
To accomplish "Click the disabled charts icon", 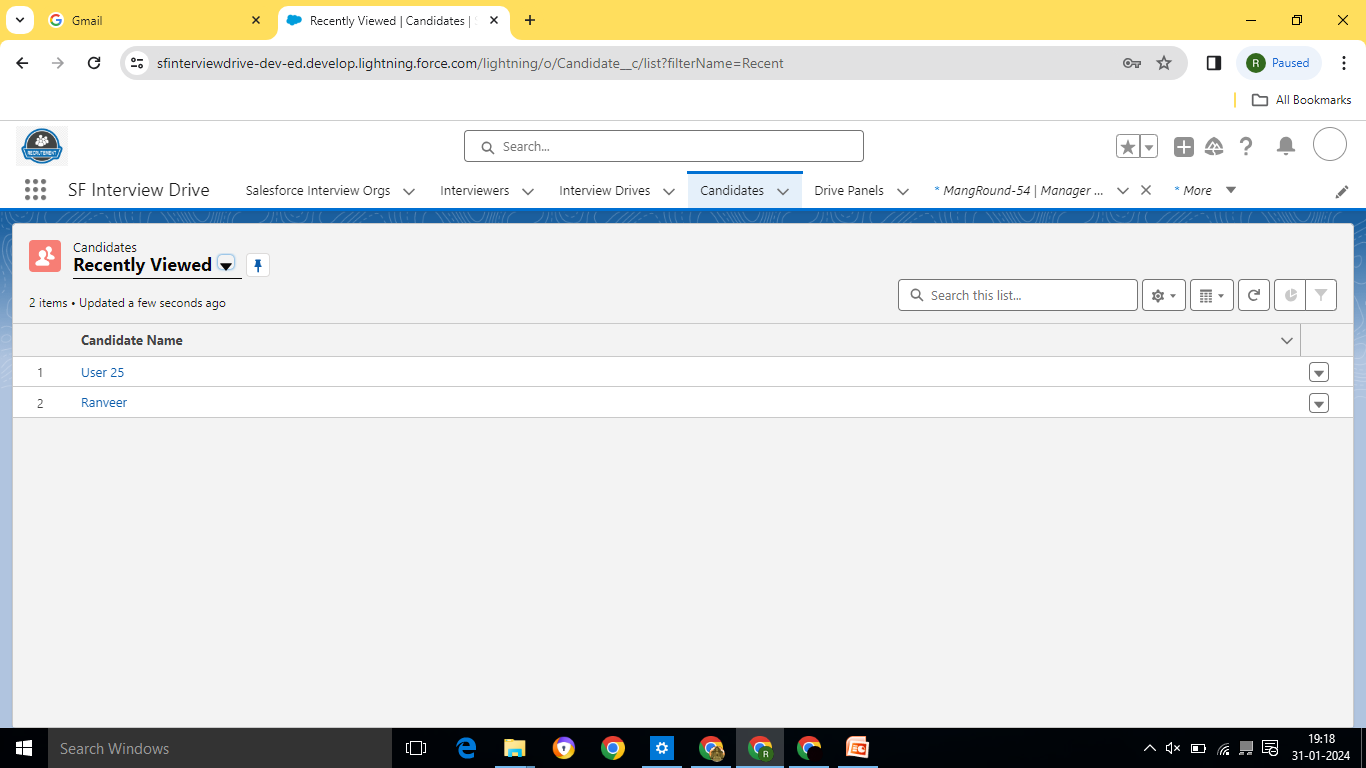I will (x=1290, y=295).
